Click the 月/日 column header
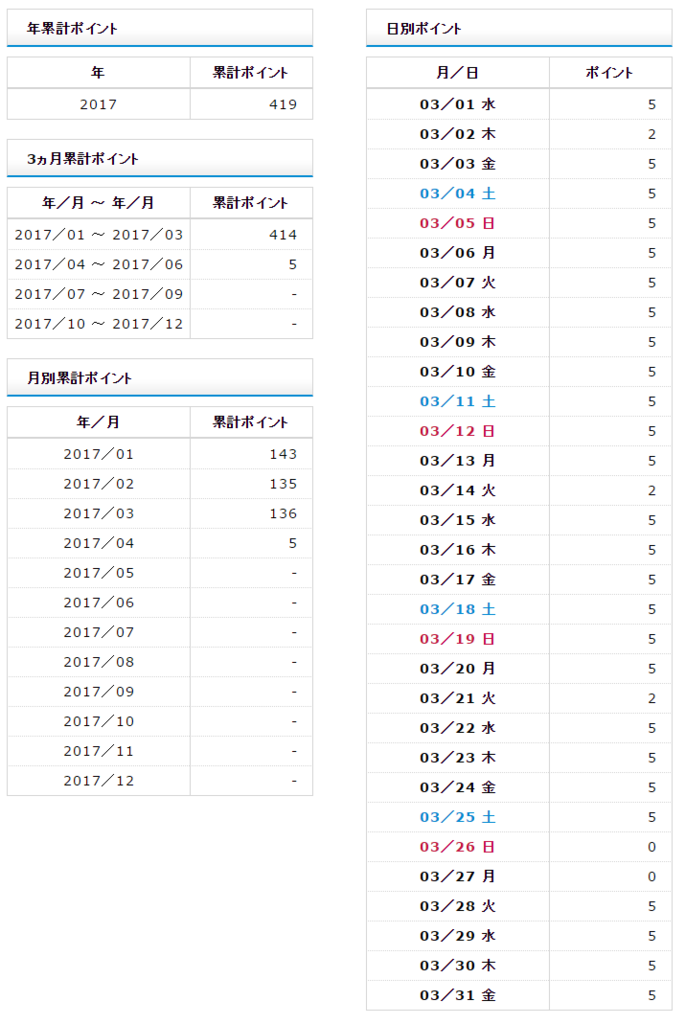Image resolution: width=685 pixels, height=1024 pixels. point(458,72)
